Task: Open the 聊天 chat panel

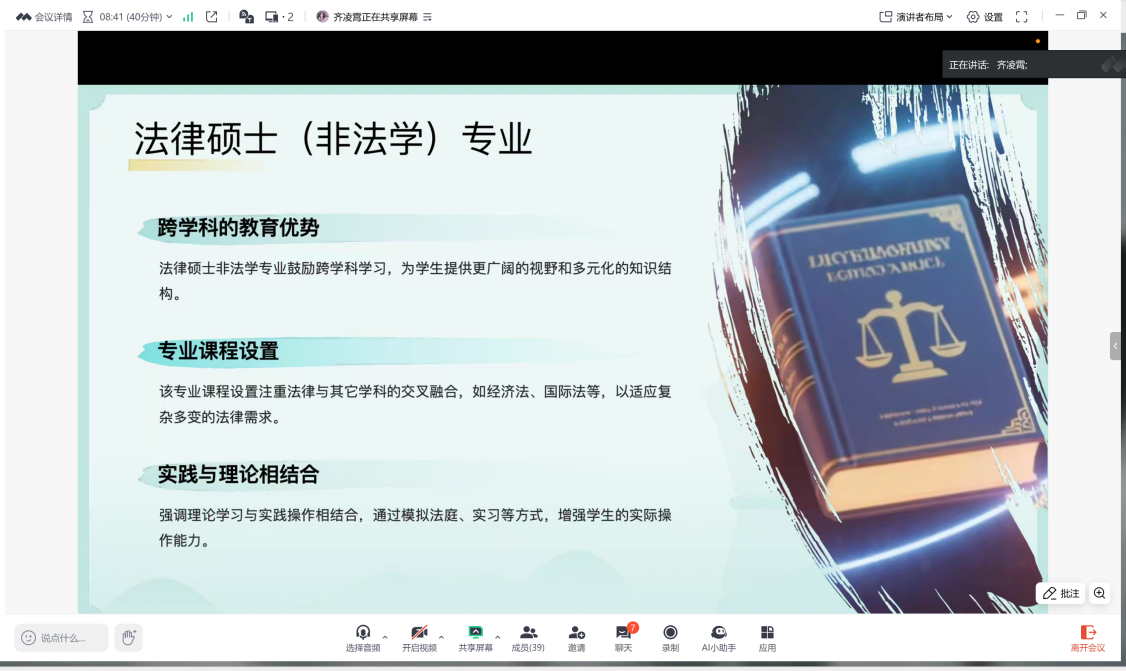Action: click(623, 637)
